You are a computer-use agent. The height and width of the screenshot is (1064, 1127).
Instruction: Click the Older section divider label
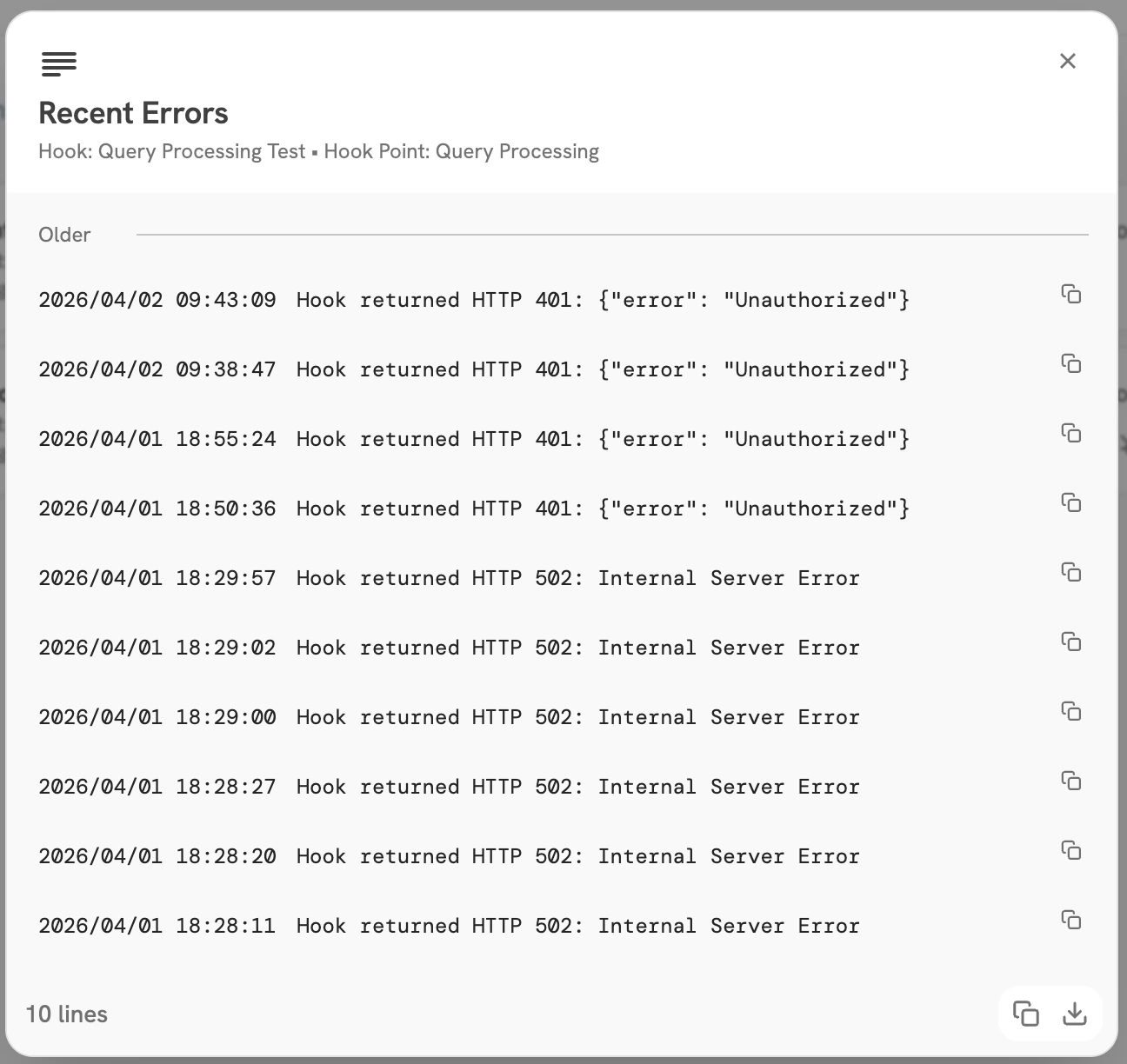tap(64, 235)
